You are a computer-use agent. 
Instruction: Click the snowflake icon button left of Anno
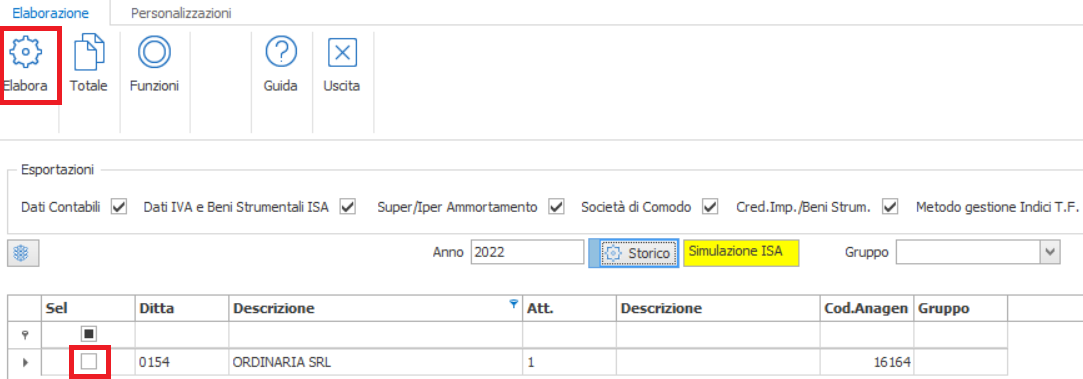[x=23, y=253]
